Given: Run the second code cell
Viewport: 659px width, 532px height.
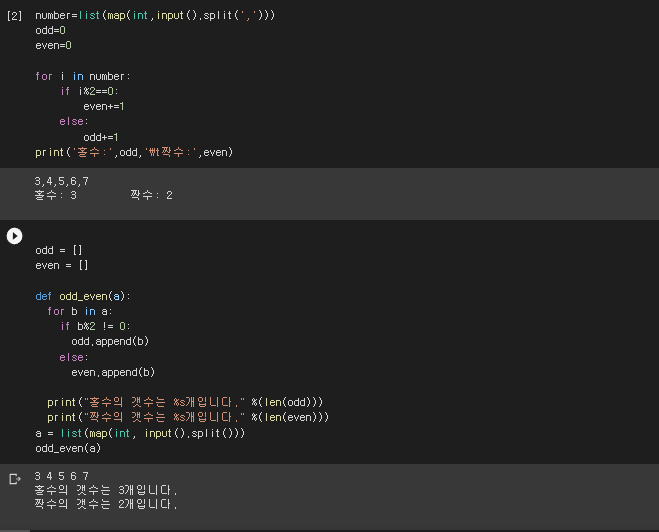Looking at the screenshot, I should tap(14, 236).
